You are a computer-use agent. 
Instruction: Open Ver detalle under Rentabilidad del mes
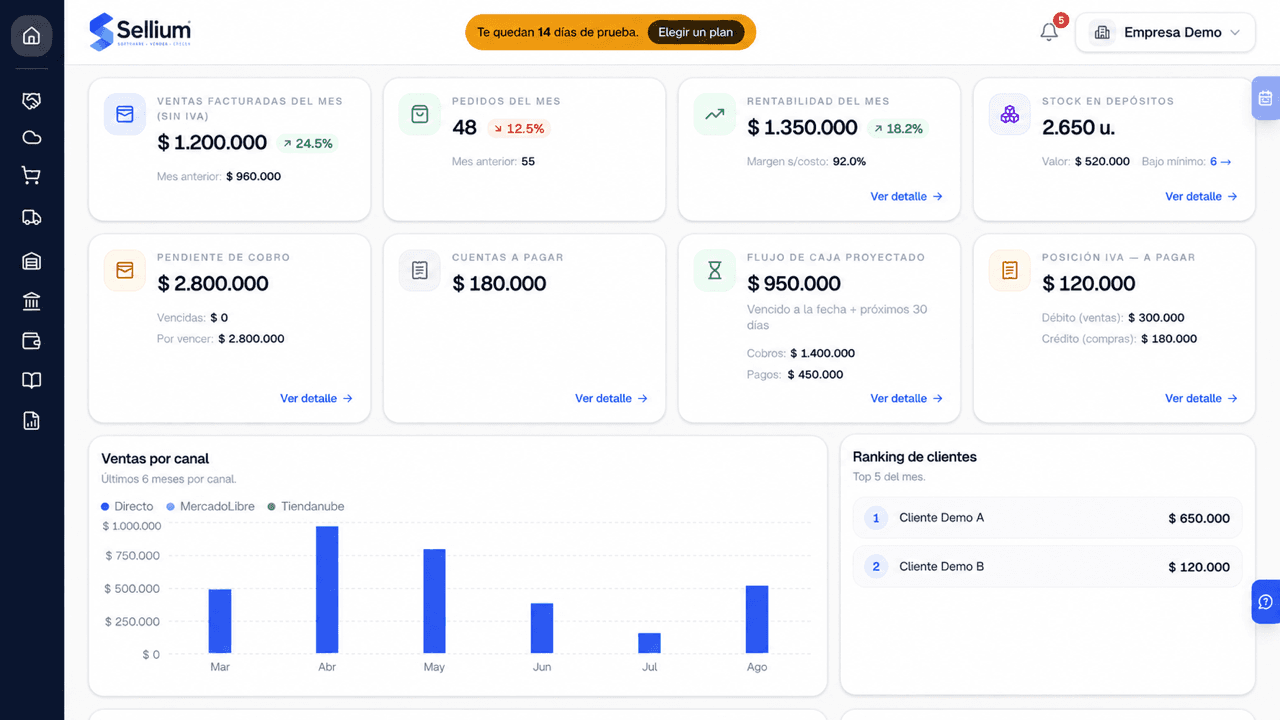pyautogui.click(x=907, y=197)
